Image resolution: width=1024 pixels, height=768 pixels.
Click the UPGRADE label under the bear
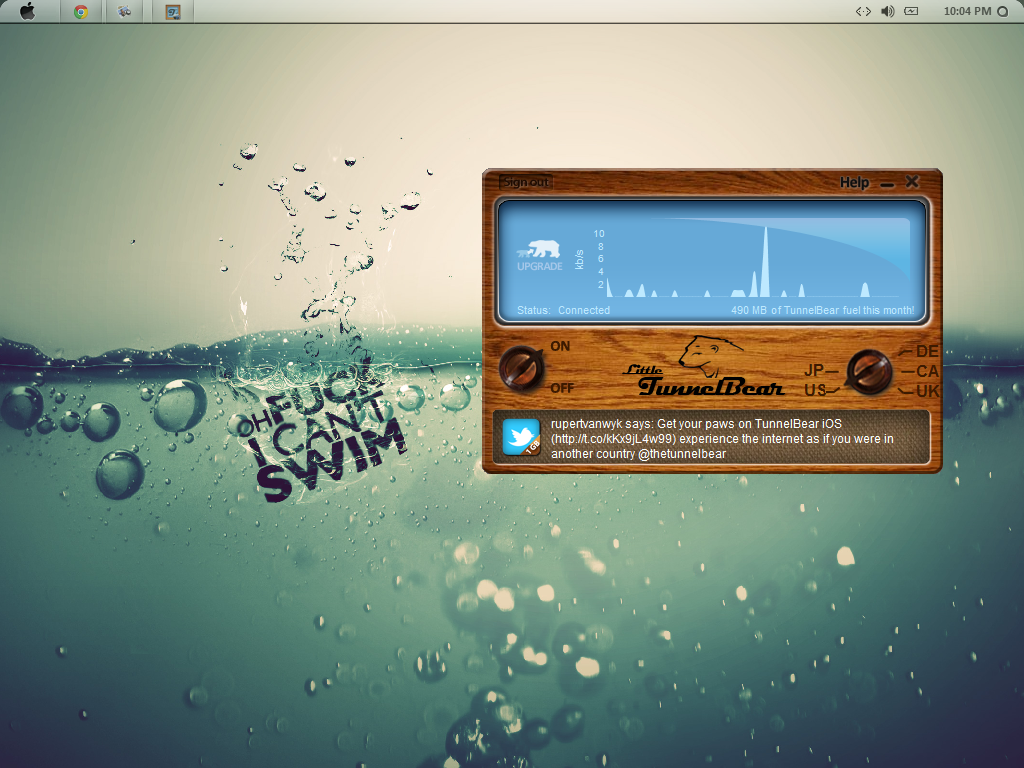click(x=539, y=266)
